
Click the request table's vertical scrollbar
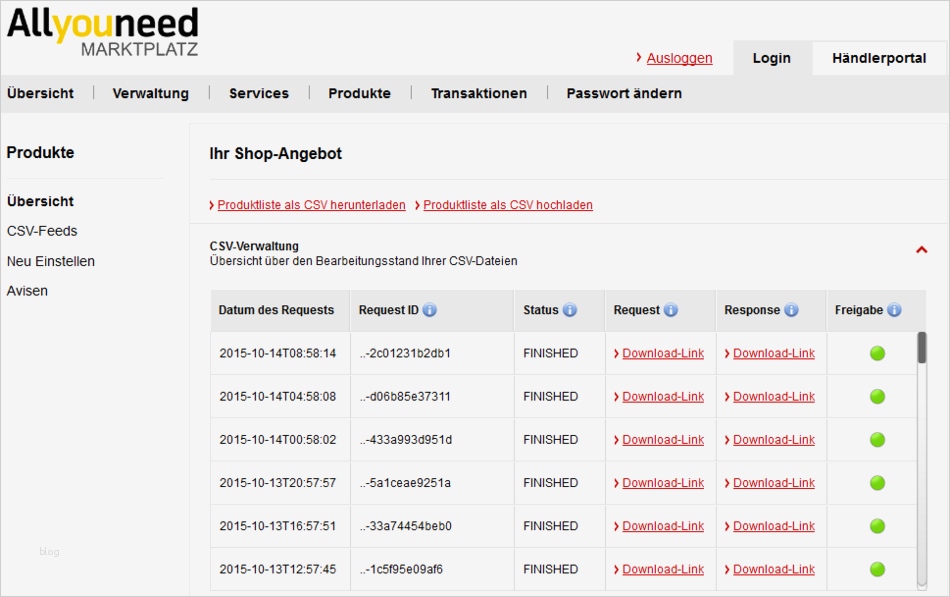pos(921,460)
